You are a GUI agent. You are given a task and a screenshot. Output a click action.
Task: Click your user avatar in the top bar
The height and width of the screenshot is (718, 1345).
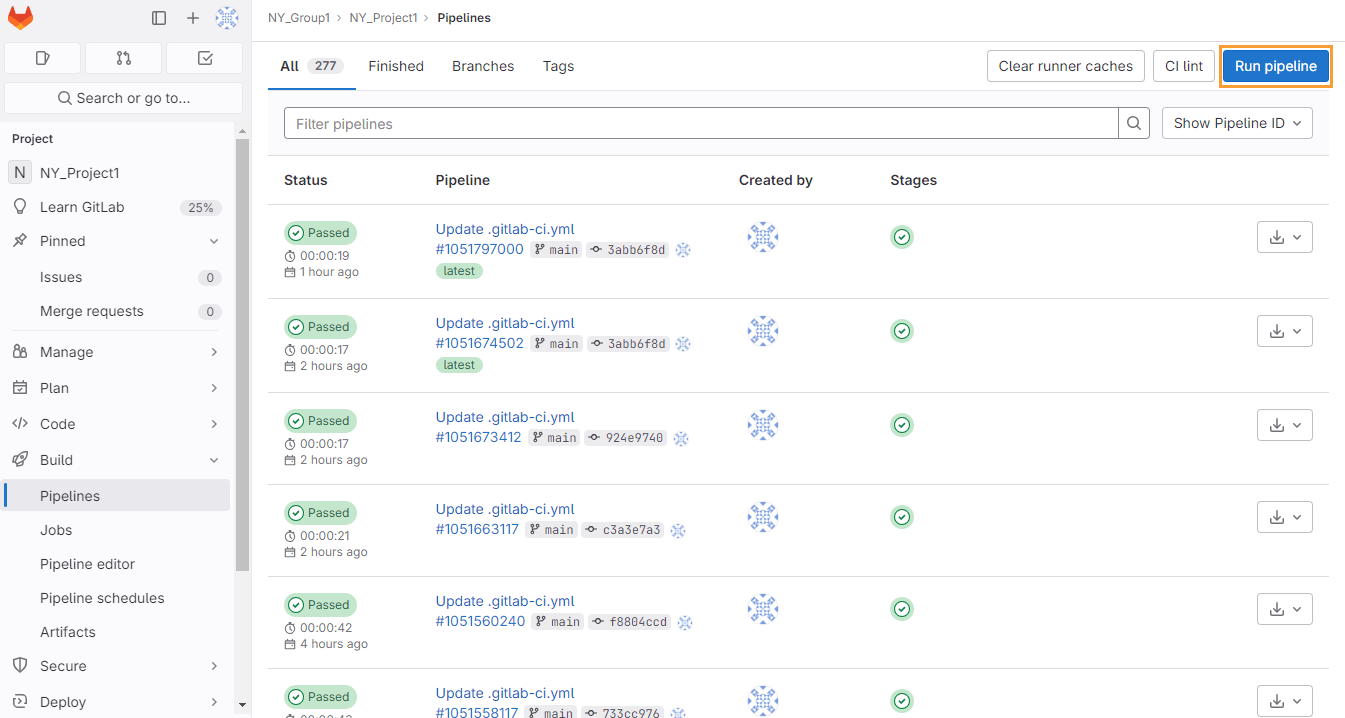click(227, 18)
